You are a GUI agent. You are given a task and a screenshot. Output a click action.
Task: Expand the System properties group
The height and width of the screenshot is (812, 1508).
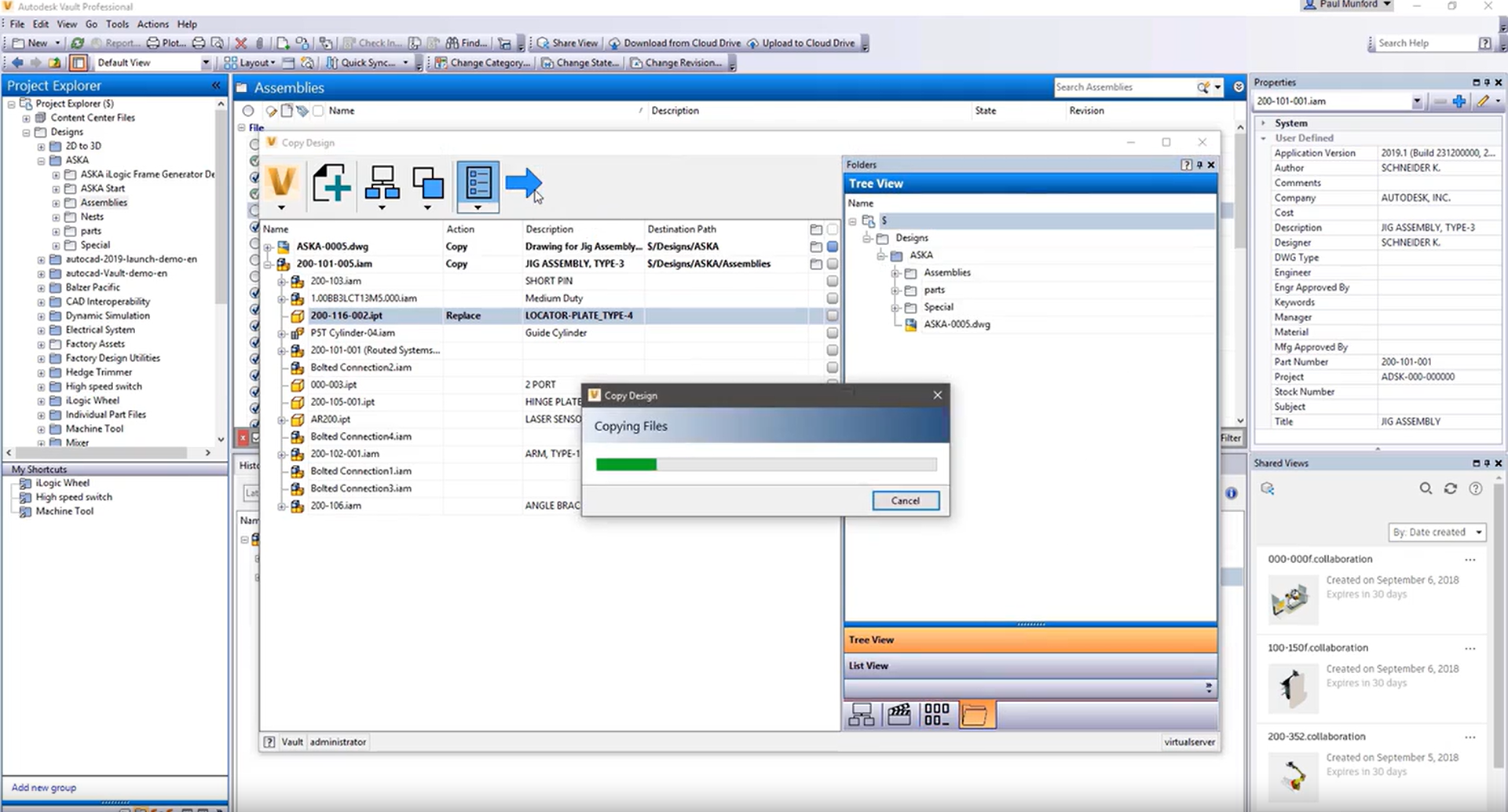click(1263, 123)
